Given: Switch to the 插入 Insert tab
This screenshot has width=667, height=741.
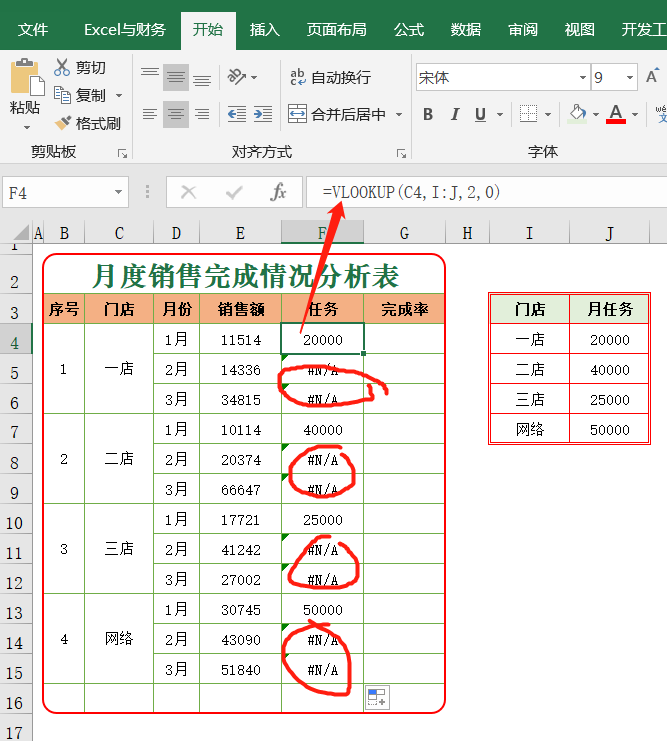Looking at the screenshot, I should coord(265,30).
